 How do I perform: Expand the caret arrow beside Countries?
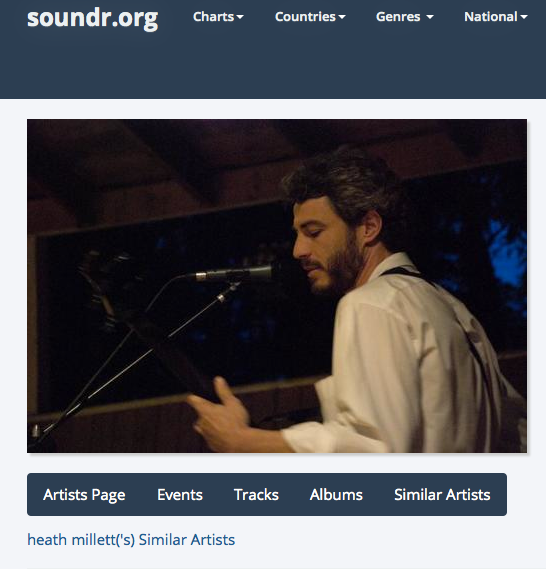pos(342,17)
